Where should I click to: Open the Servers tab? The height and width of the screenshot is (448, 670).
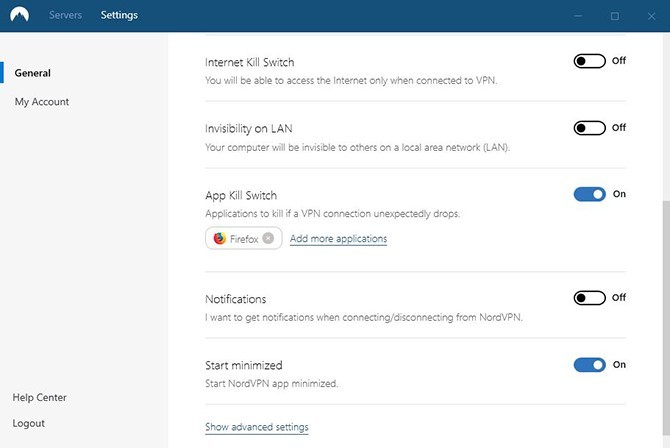click(65, 15)
